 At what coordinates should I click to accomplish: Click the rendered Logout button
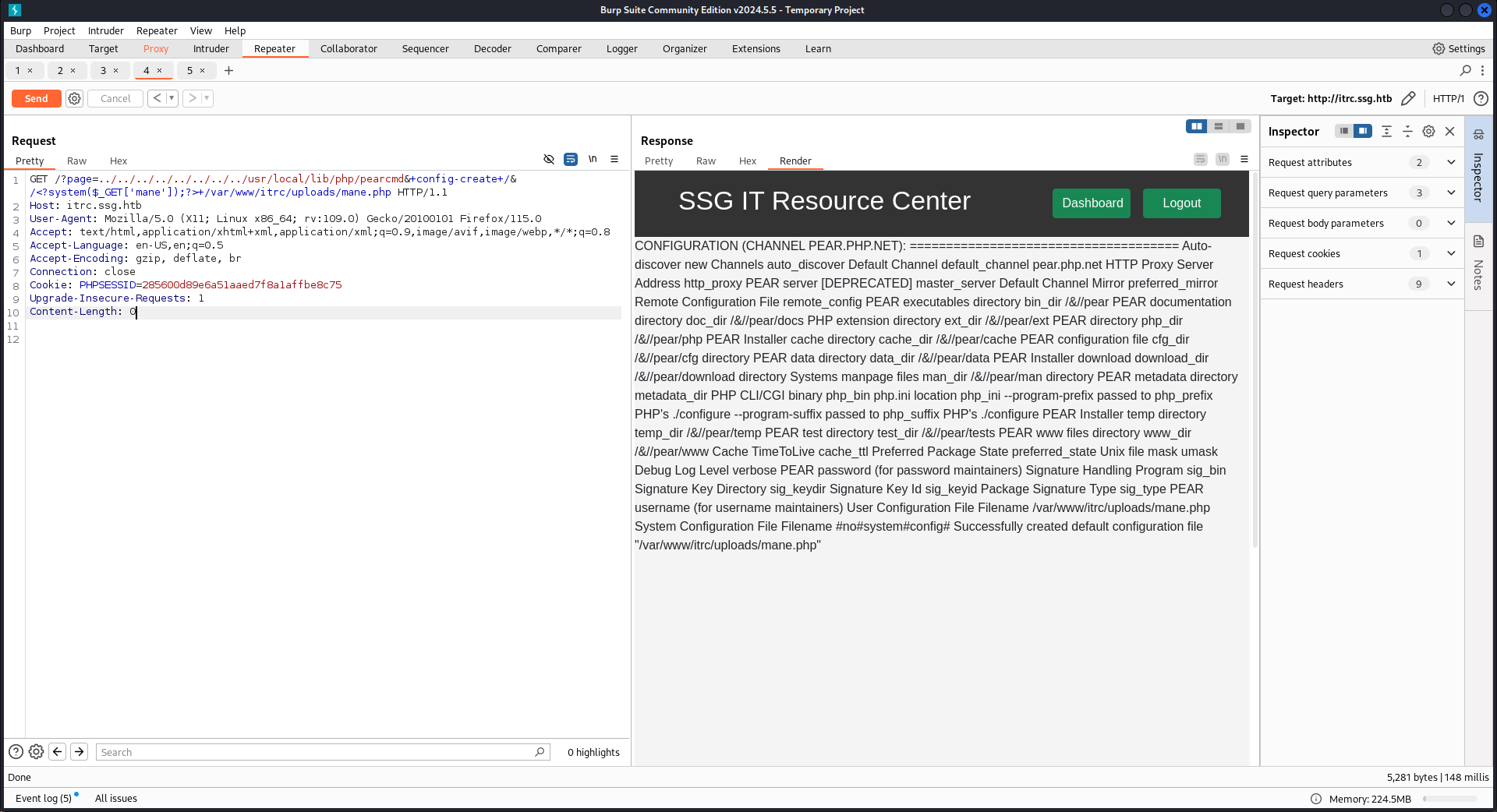click(1182, 203)
